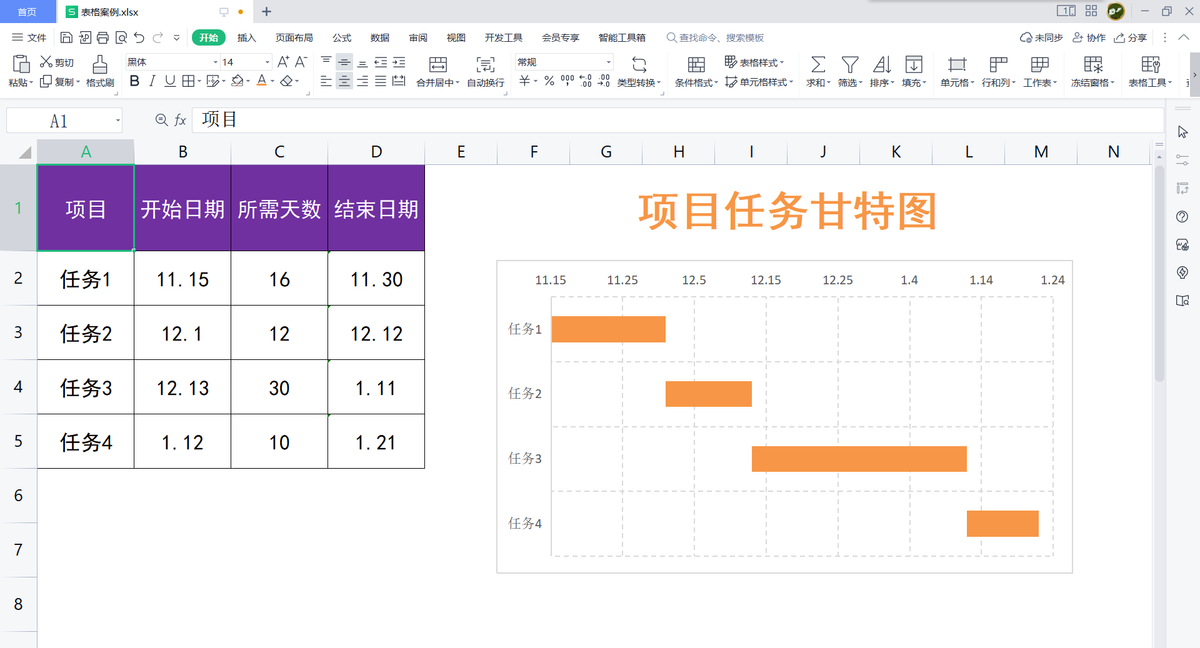The width and height of the screenshot is (1200, 648).
Task: Click the Cut (剪切) scissors button
Action: coord(56,63)
